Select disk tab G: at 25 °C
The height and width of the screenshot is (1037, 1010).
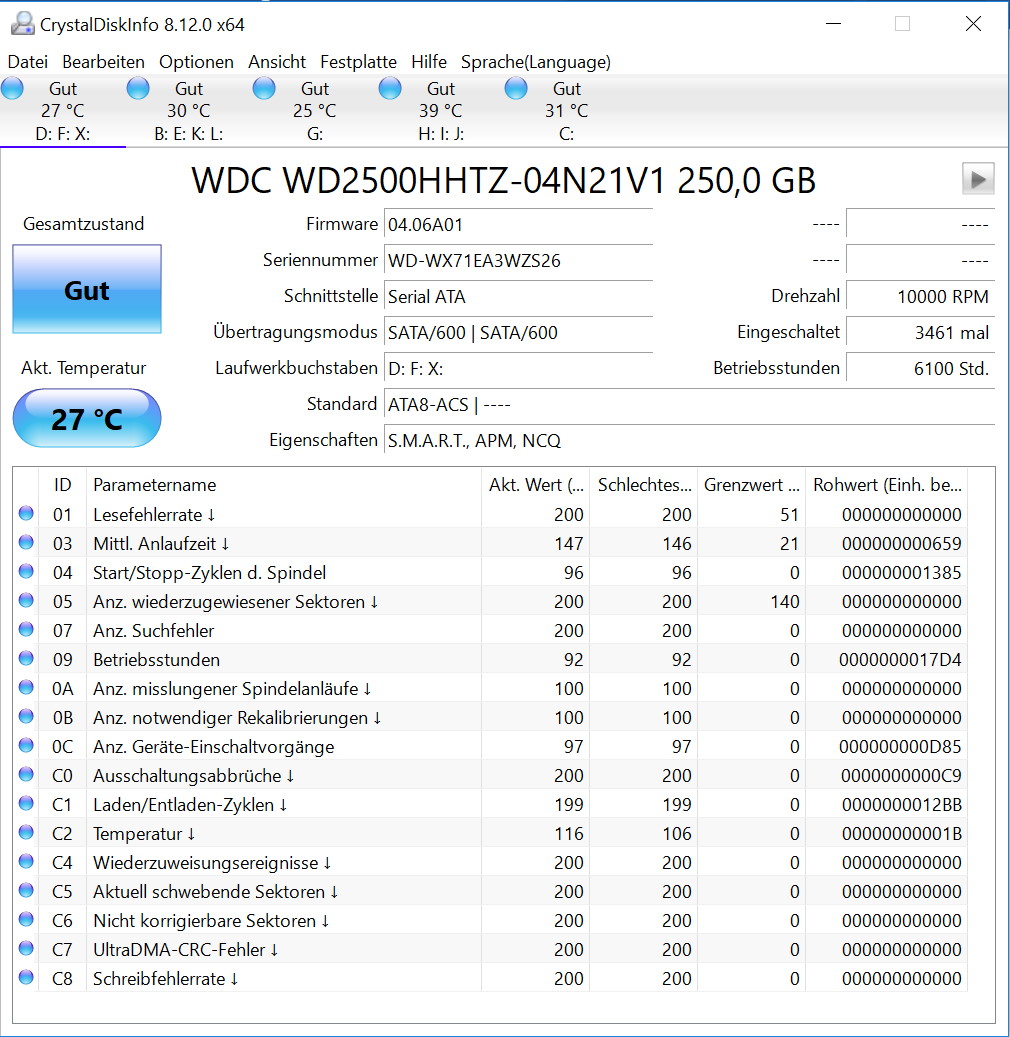click(315, 111)
